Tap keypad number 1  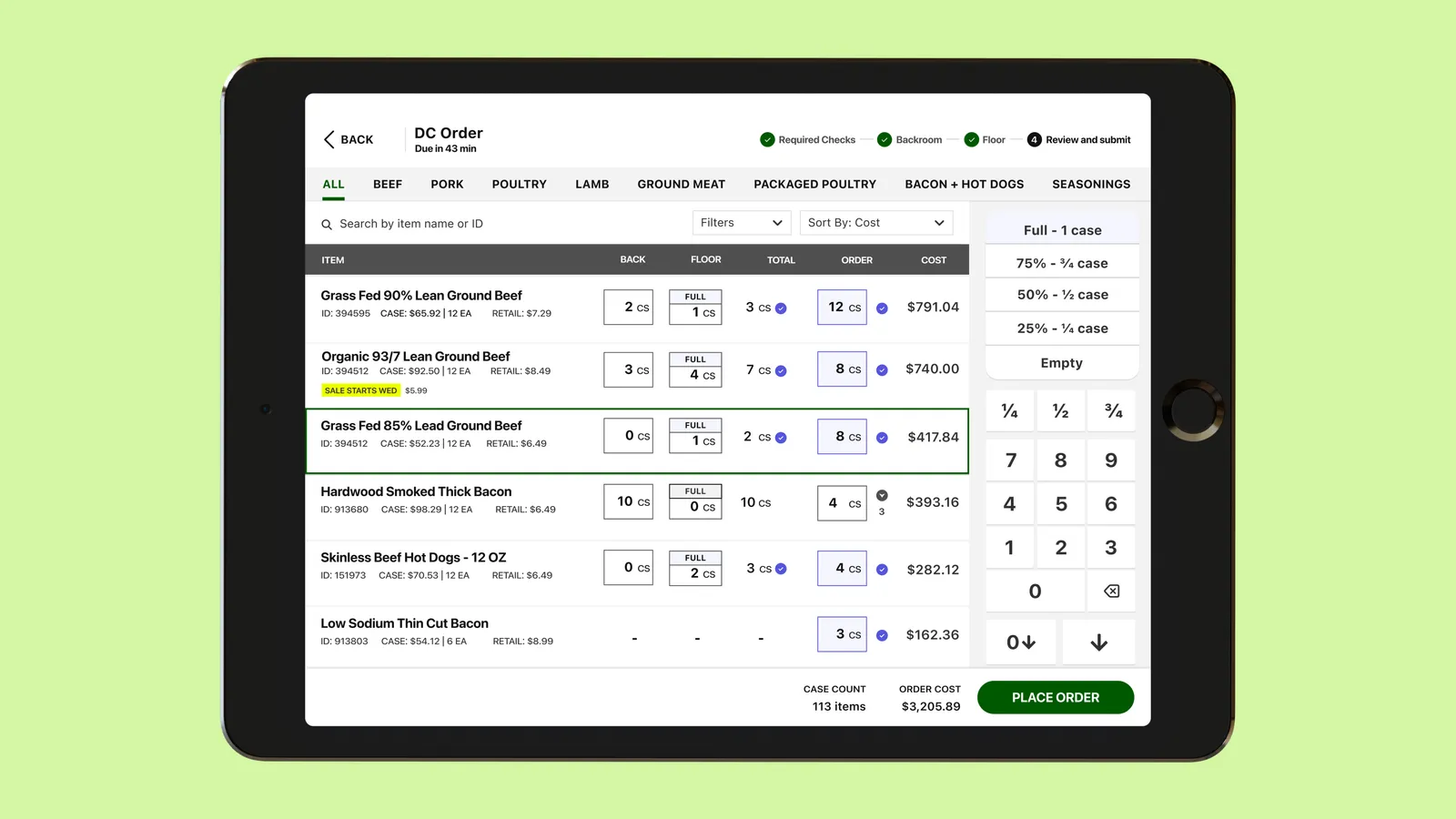pos(1010,548)
